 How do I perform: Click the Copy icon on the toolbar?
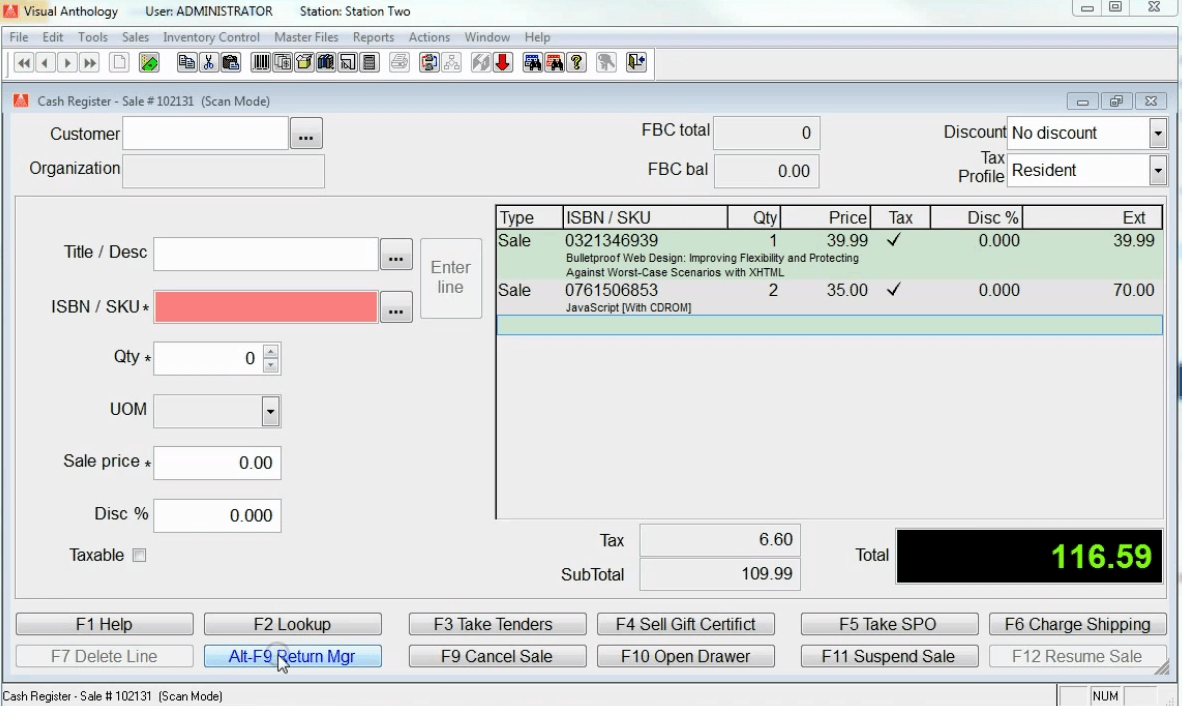click(186, 62)
